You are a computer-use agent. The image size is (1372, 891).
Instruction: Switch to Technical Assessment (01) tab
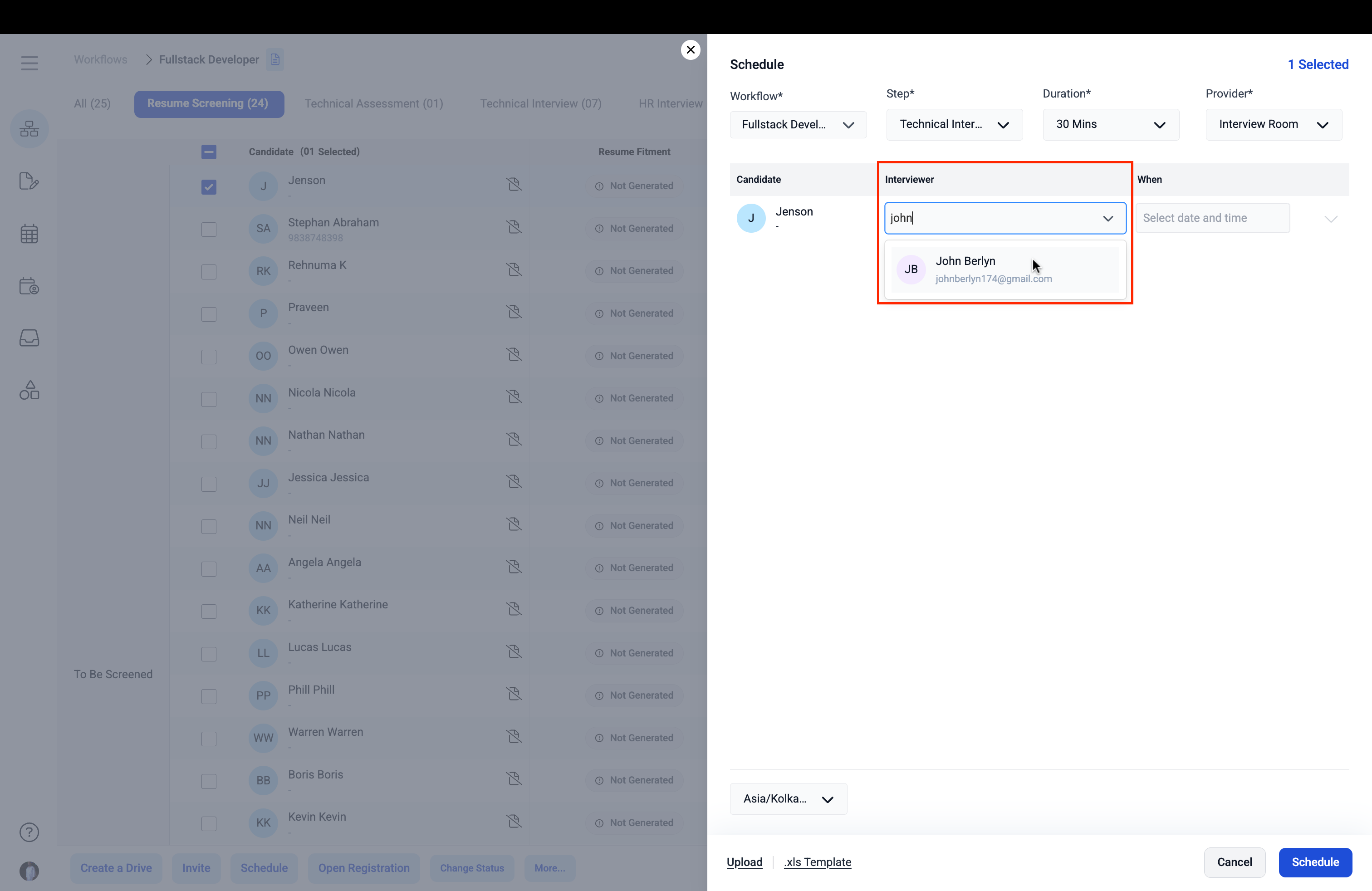tap(373, 104)
